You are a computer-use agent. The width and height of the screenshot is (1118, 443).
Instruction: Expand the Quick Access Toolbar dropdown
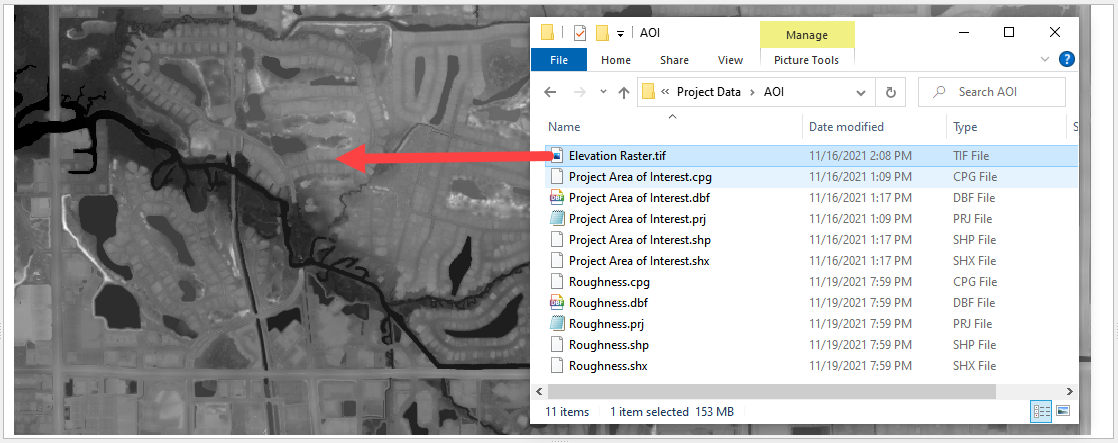click(621, 32)
